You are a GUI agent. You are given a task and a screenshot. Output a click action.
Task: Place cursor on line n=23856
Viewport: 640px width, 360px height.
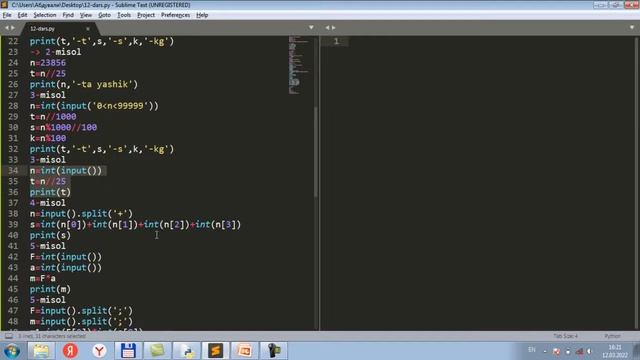47,63
